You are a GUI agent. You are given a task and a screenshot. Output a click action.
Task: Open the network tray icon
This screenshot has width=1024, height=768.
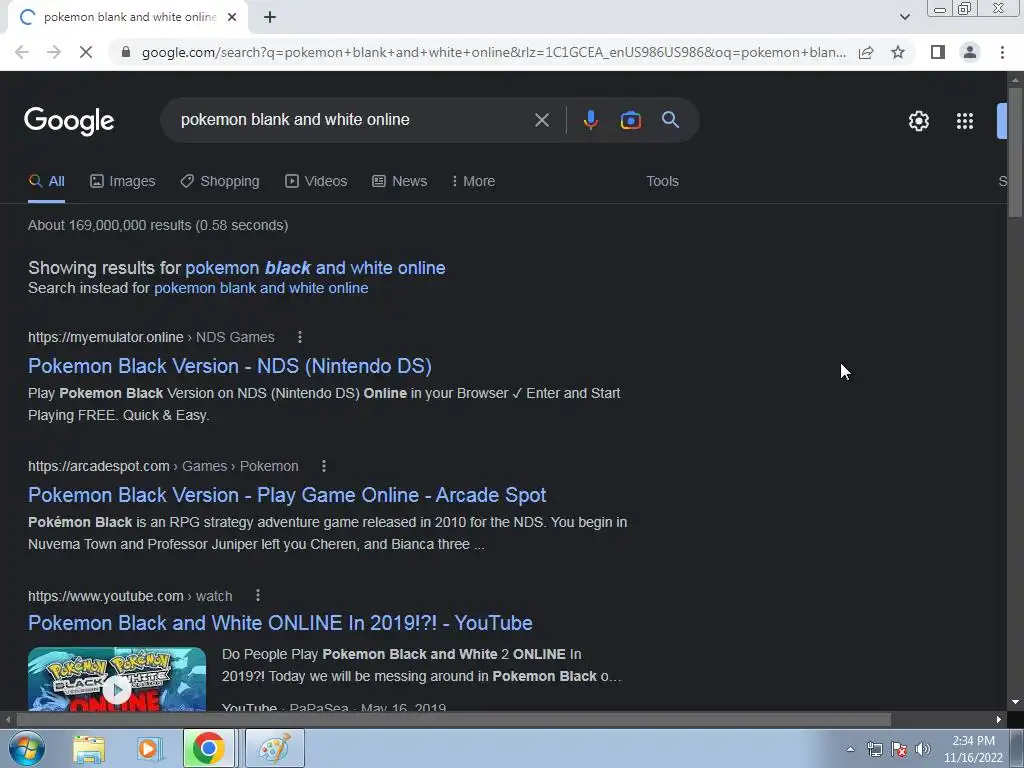pyautogui.click(x=874, y=749)
